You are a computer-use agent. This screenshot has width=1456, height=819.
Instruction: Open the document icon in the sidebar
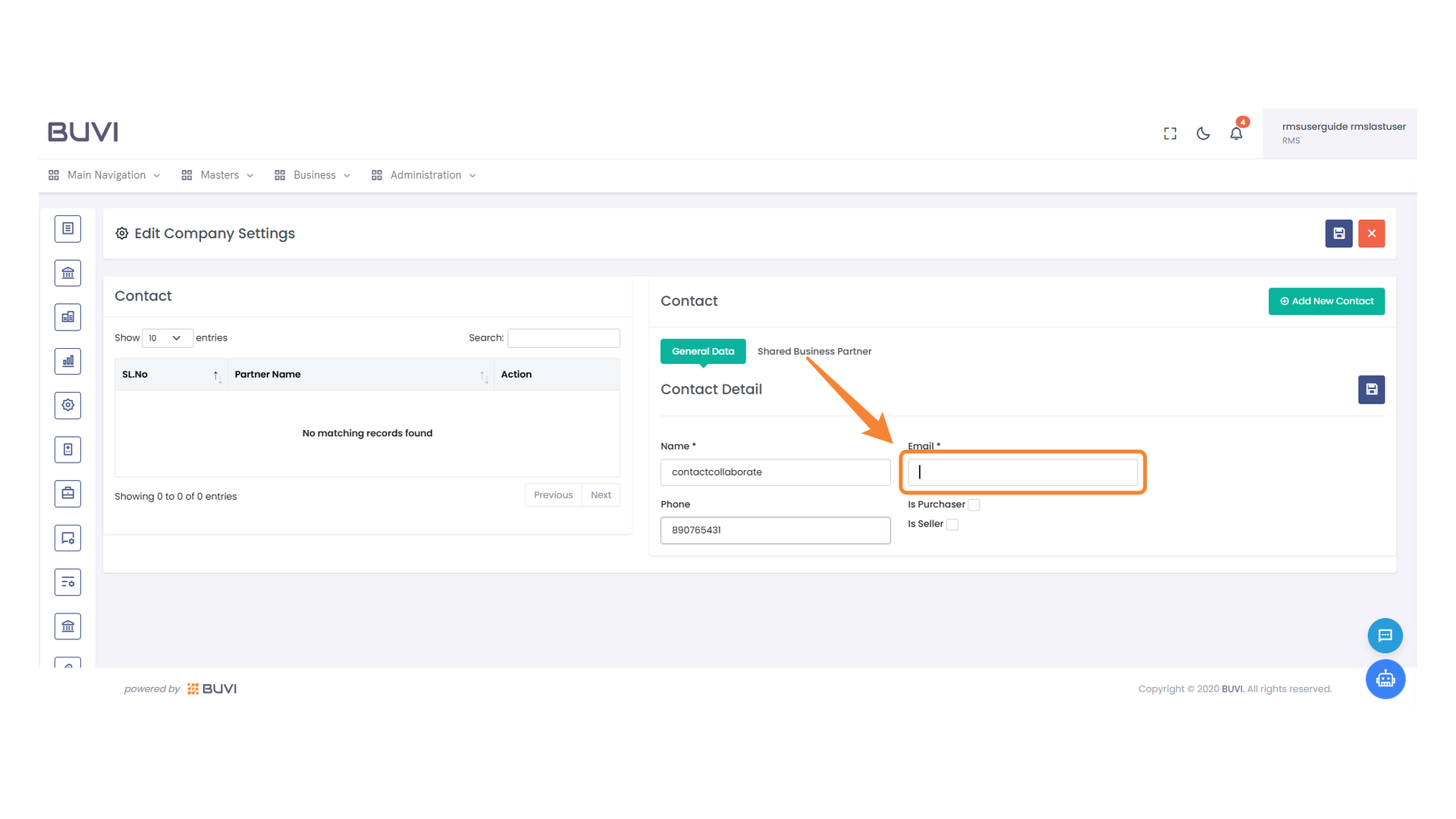[x=67, y=228]
